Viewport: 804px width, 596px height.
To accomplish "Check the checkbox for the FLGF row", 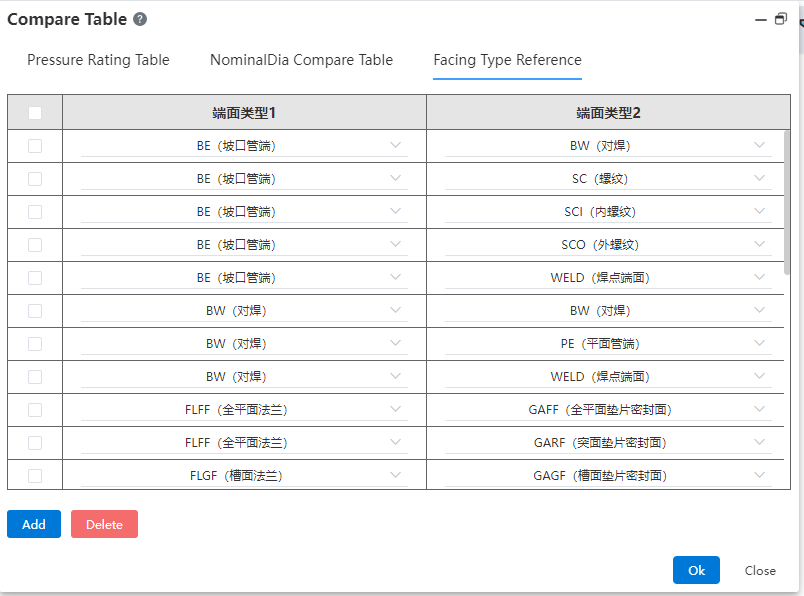I will (35, 475).
